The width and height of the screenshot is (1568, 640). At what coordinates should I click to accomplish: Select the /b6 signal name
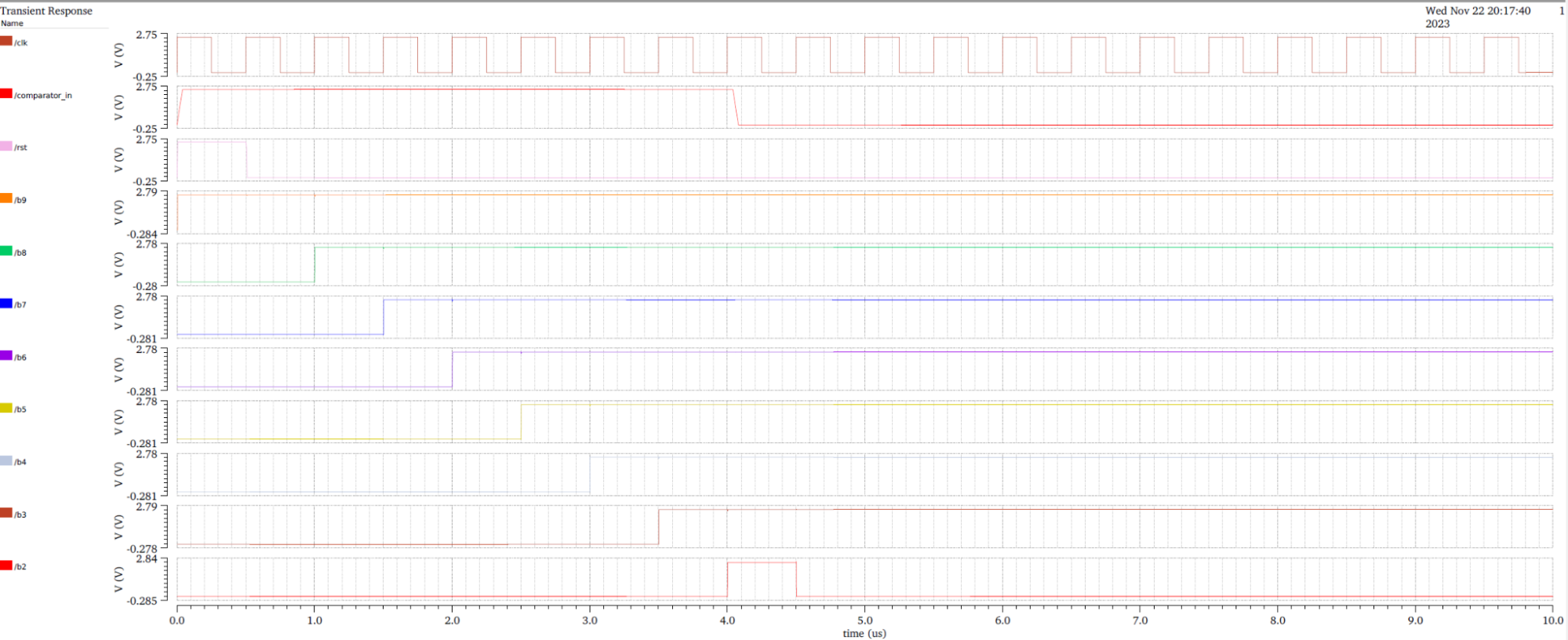(20, 358)
